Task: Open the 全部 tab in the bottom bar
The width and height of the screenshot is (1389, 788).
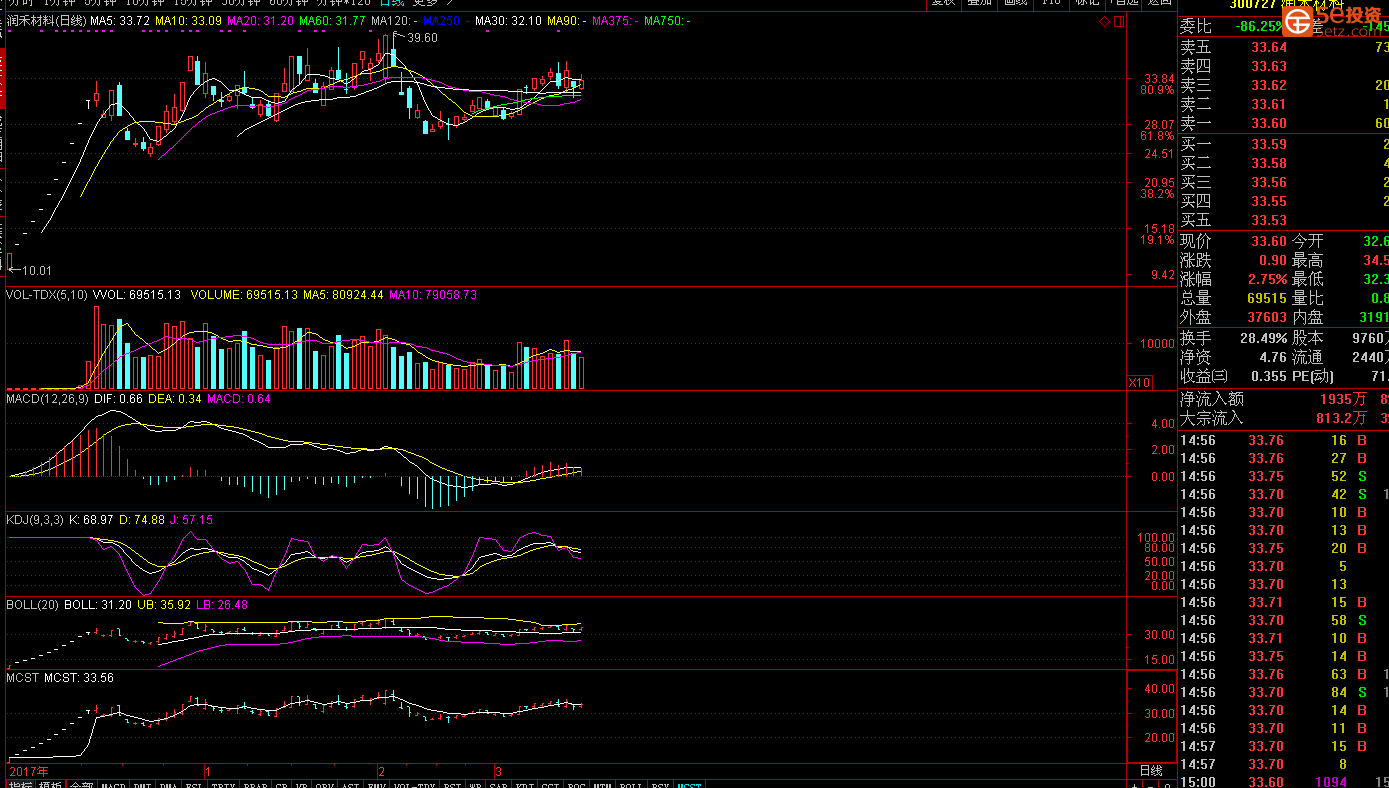Action: pyautogui.click(x=82, y=786)
